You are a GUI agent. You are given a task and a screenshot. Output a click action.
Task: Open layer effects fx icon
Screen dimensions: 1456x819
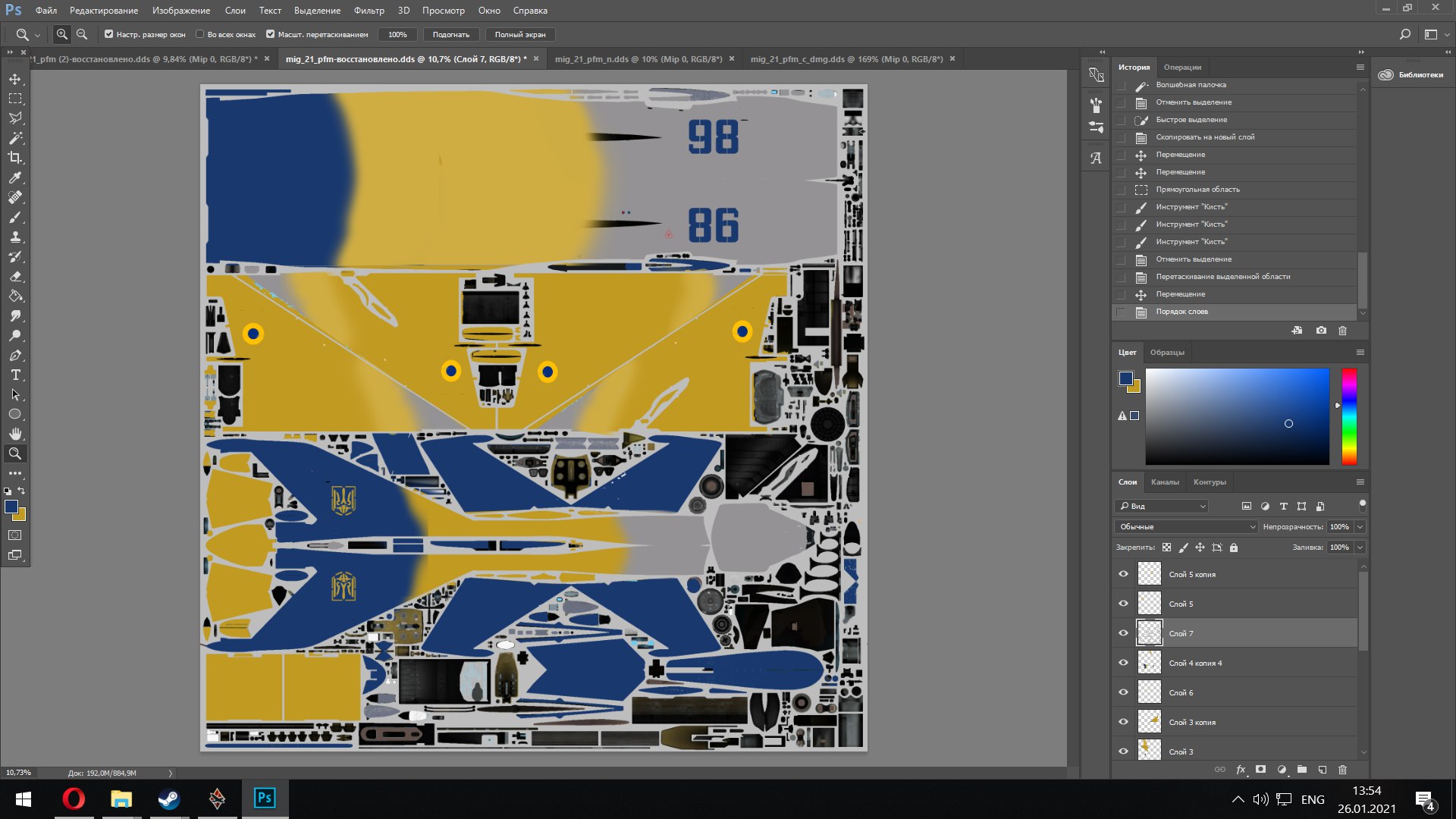pos(1241,770)
